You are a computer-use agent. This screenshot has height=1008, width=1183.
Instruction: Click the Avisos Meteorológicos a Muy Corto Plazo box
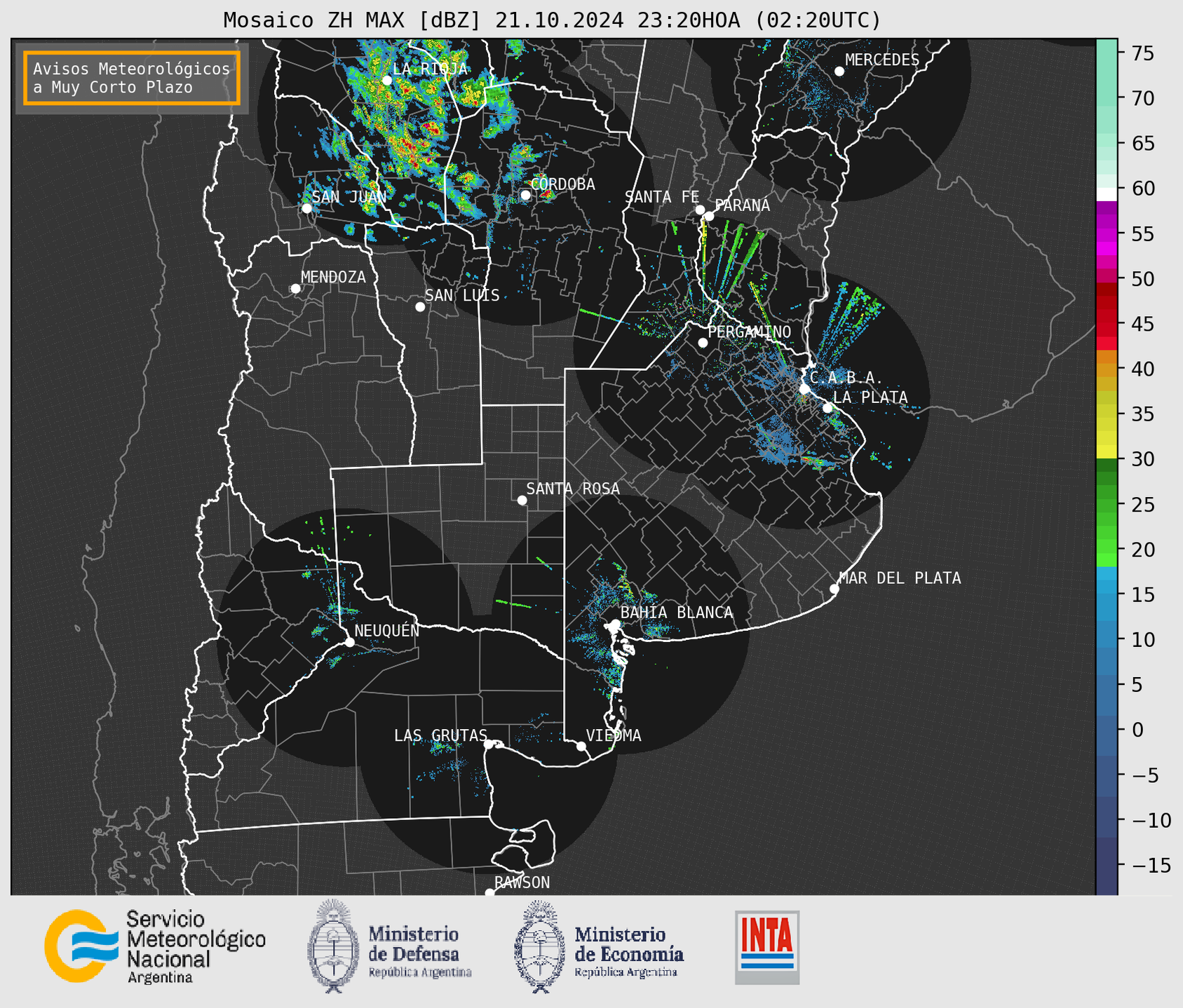[132, 78]
